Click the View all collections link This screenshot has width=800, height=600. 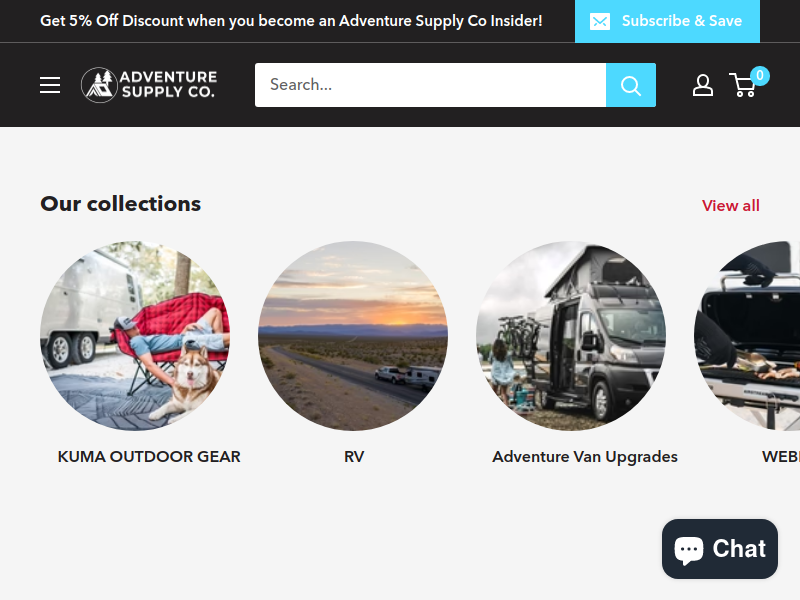731,206
